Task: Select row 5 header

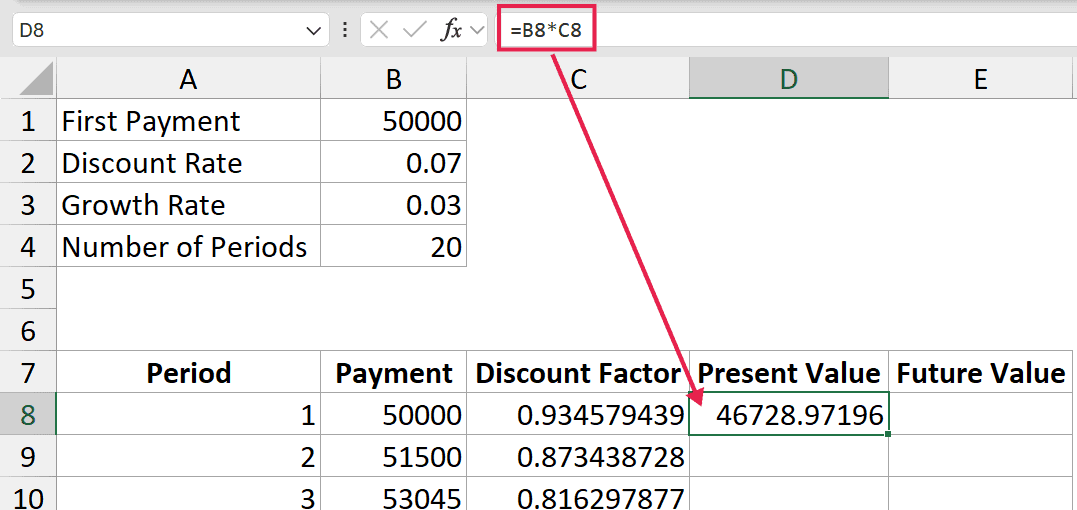Action: 27,289
